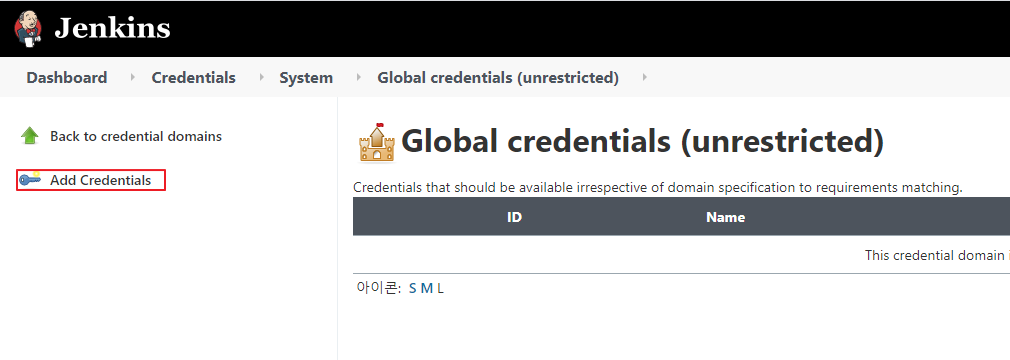Viewport: 1010px width, 360px height.
Task: Open the Add Credentials link
Action: pyautogui.click(x=100, y=180)
